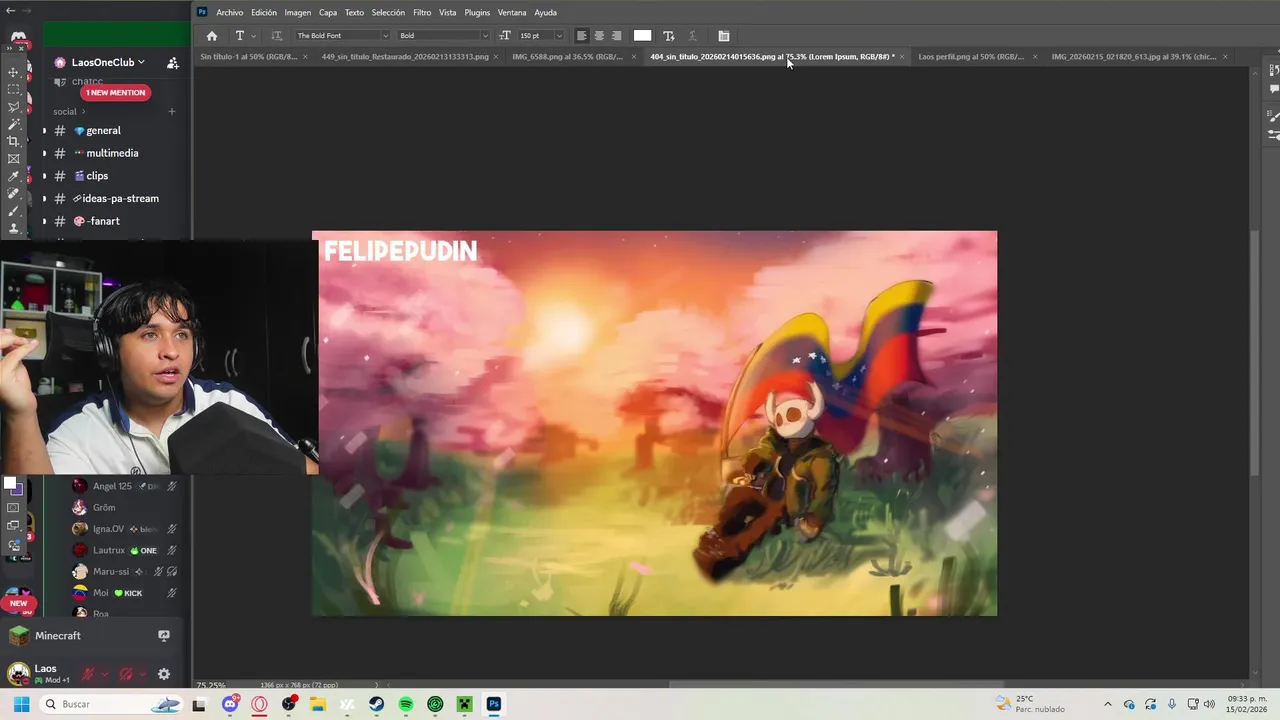The width and height of the screenshot is (1280, 720).
Task: Open the Capa menu
Action: pos(328,13)
